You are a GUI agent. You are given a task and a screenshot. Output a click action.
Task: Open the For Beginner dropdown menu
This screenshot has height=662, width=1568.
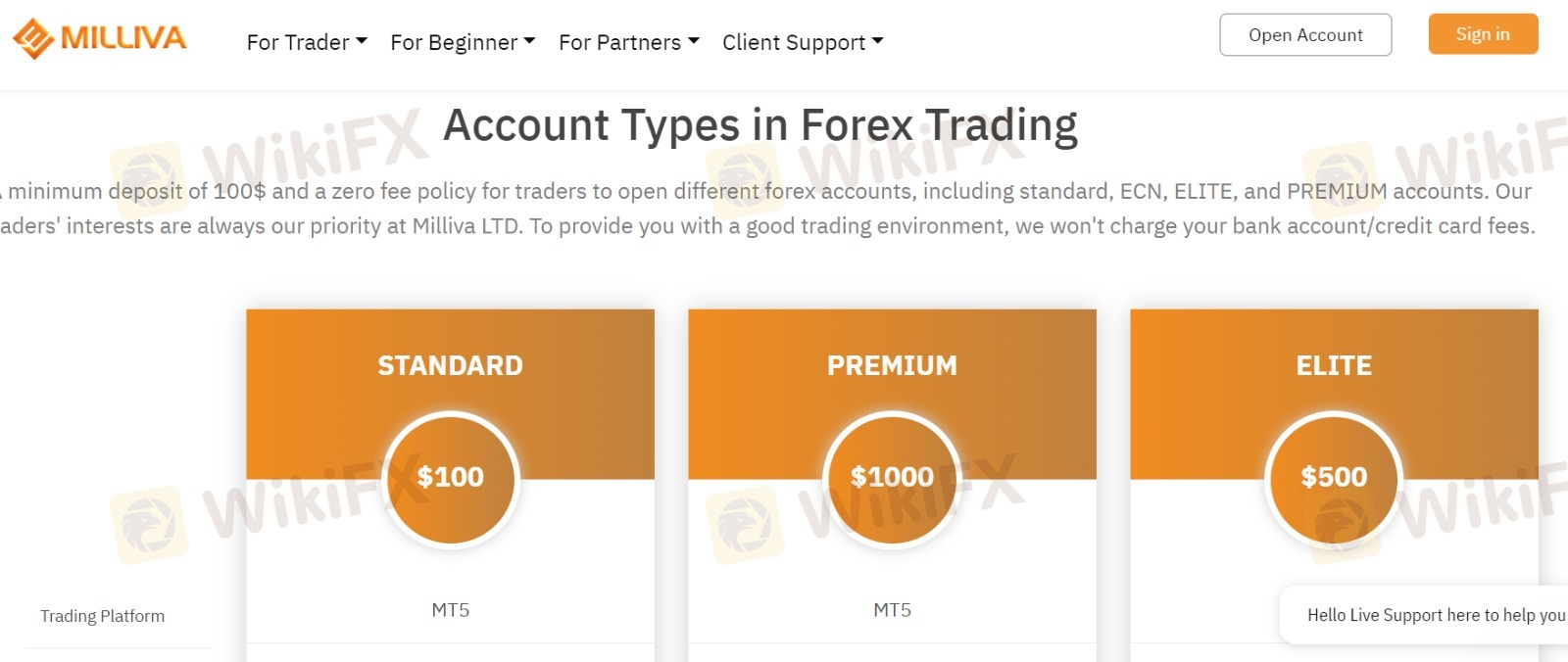click(x=463, y=42)
